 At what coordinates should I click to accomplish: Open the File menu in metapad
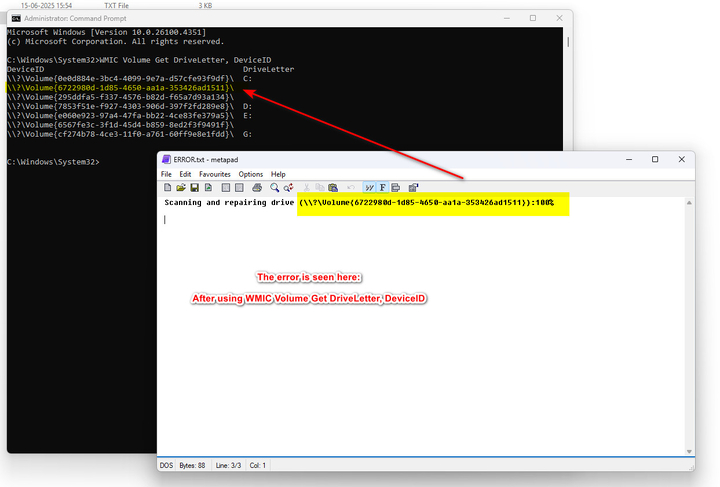166,174
